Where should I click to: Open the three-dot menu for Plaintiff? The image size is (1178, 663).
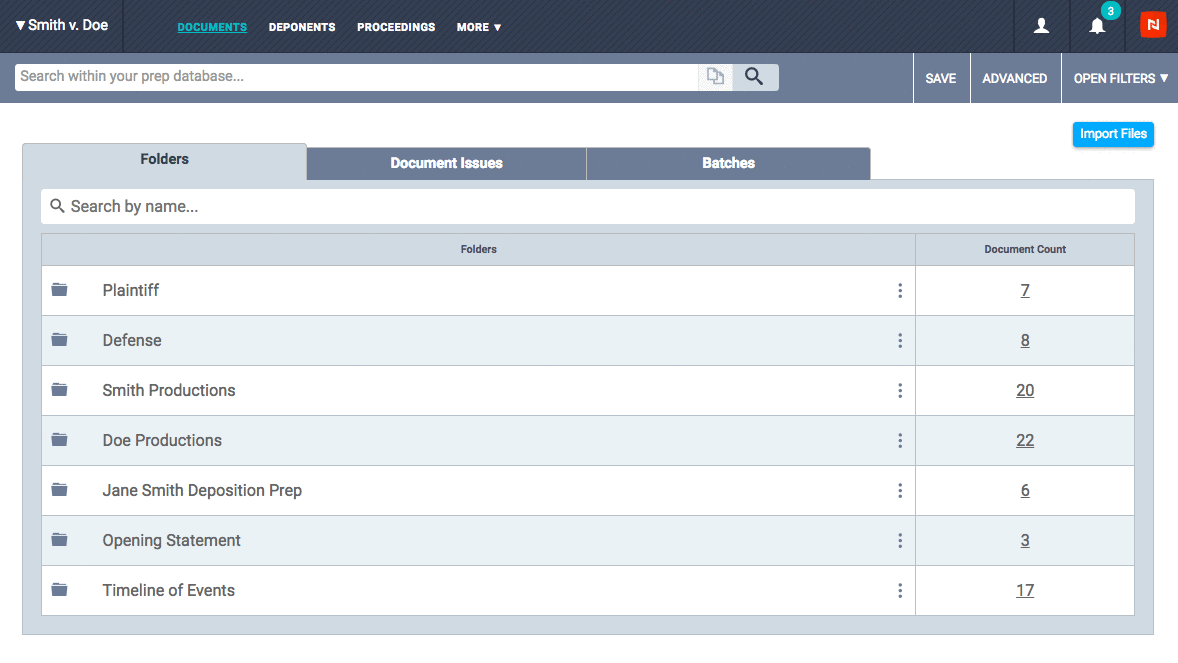[x=900, y=291]
